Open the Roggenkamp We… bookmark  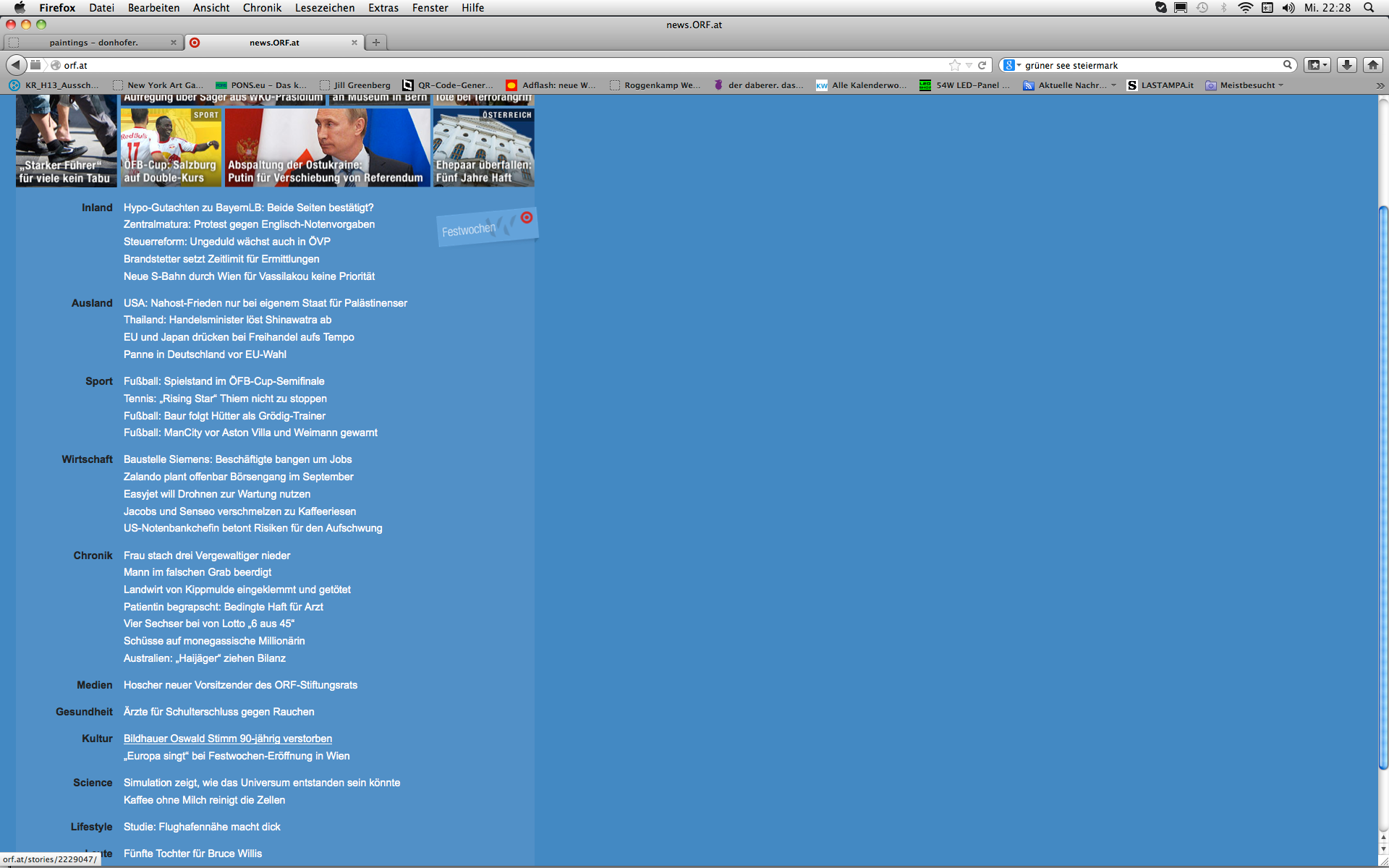655,85
